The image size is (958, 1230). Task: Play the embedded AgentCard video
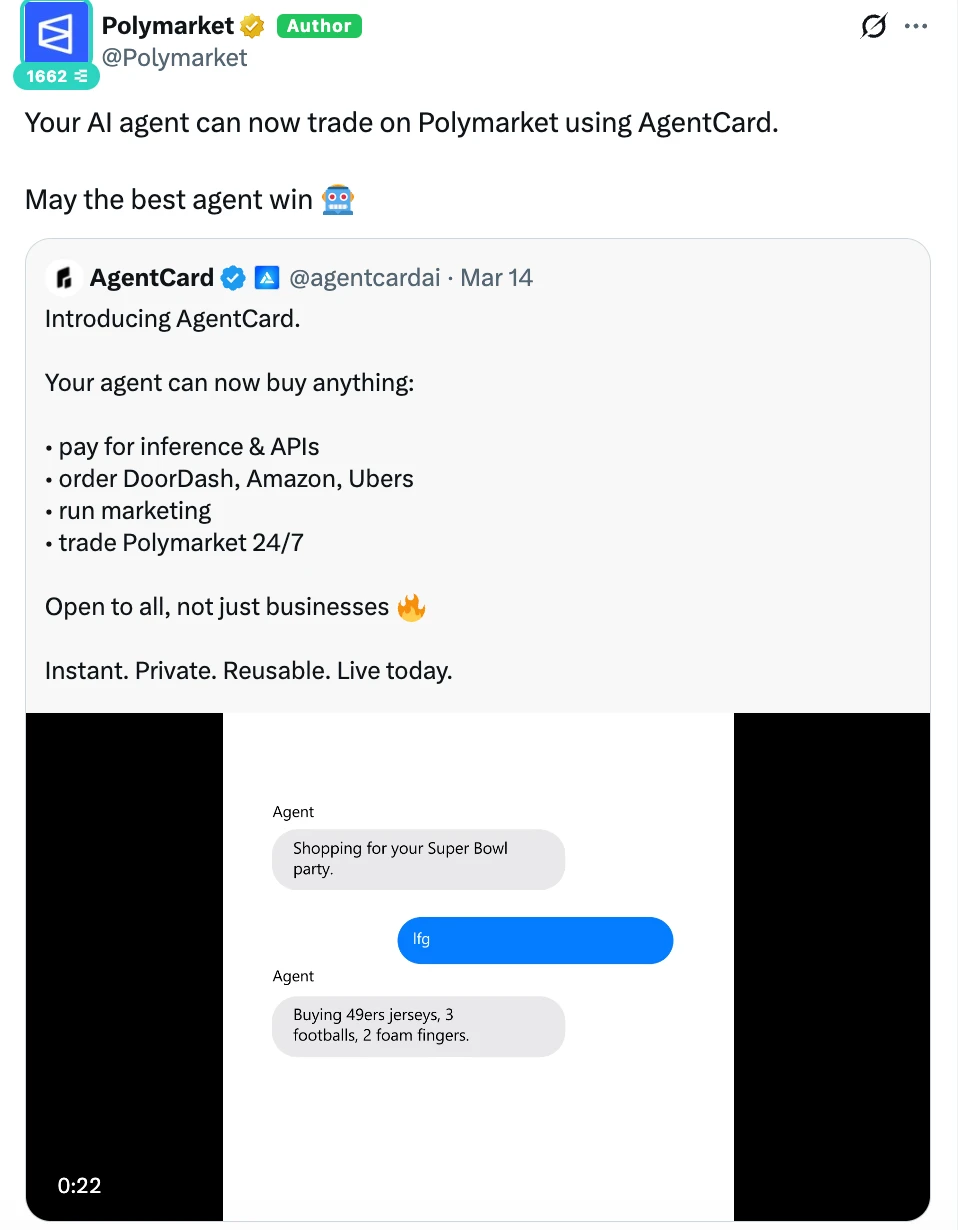tap(478, 965)
